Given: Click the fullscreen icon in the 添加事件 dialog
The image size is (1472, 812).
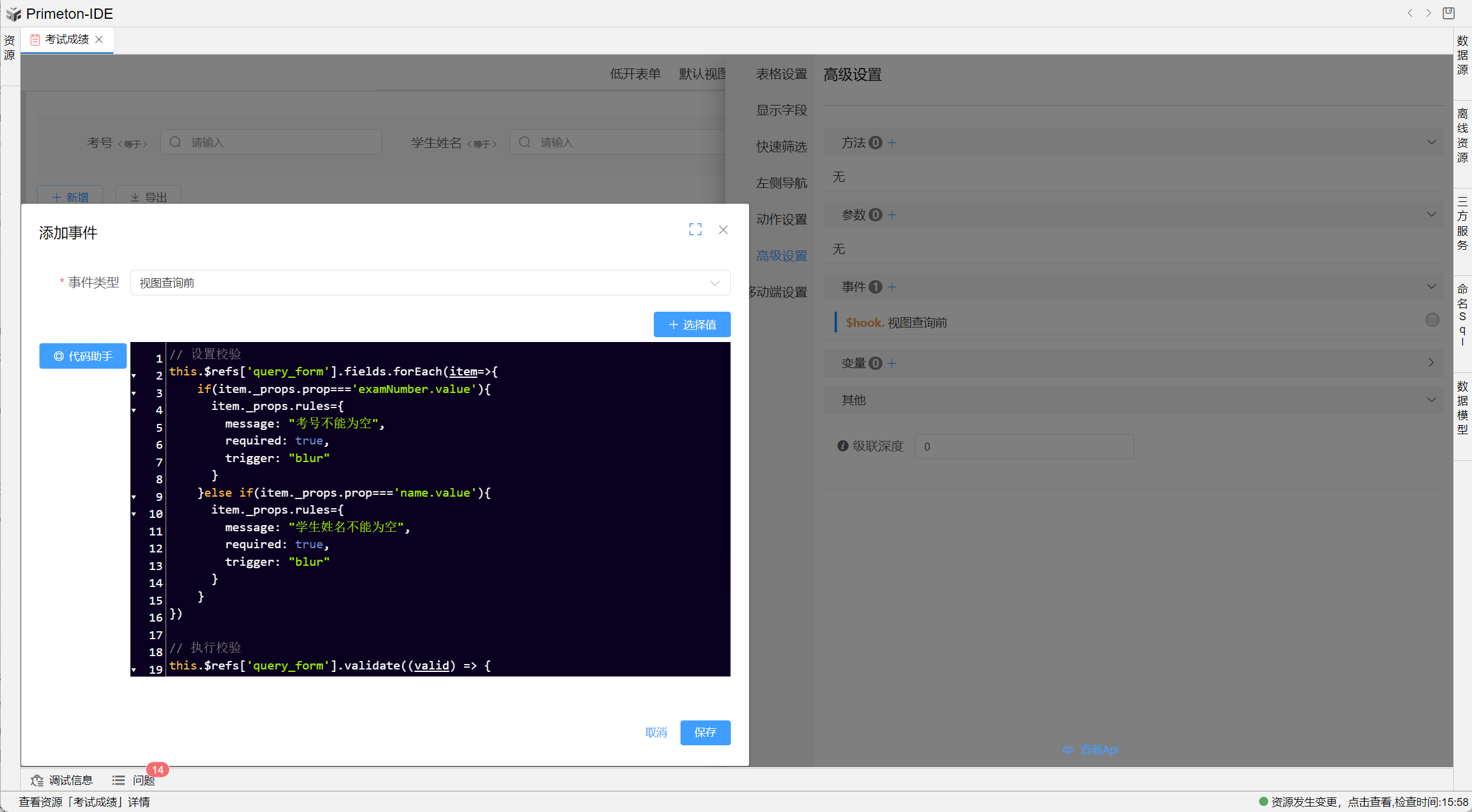Looking at the screenshot, I should click(x=695, y=229).
